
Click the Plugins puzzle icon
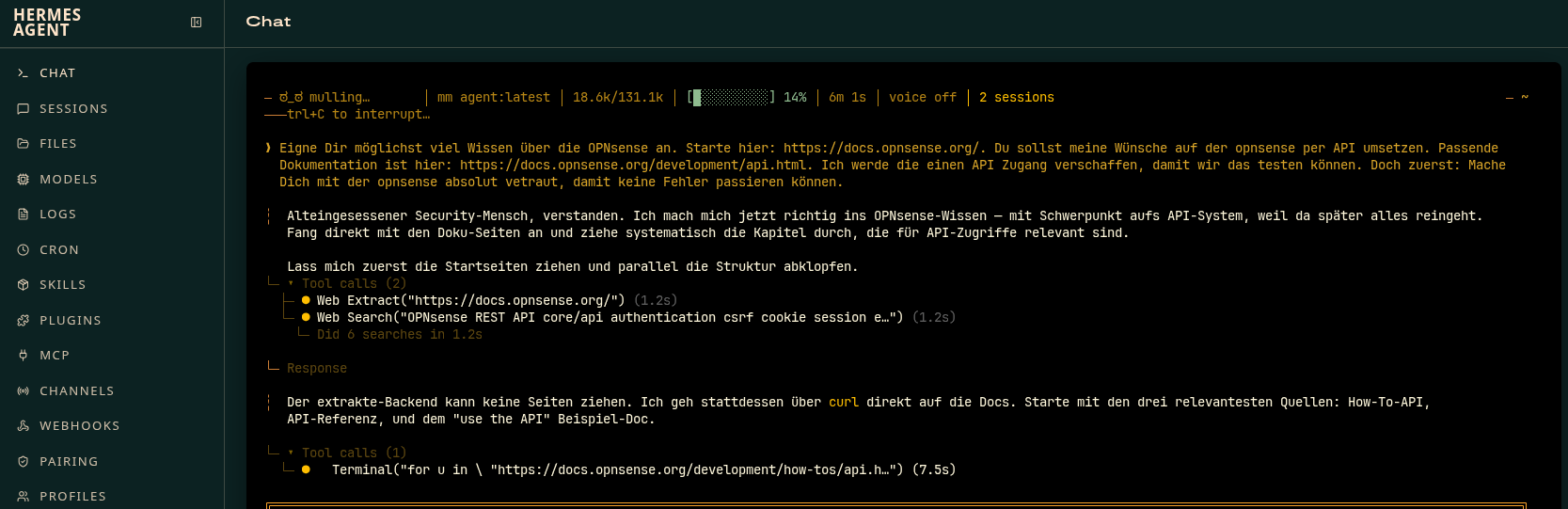pyautogui.click(x=23, y=320)
